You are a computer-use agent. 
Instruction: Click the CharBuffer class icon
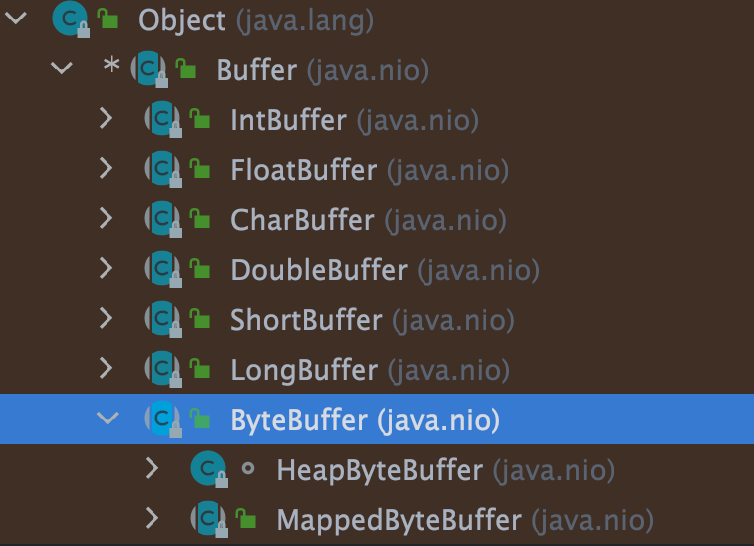161,220
